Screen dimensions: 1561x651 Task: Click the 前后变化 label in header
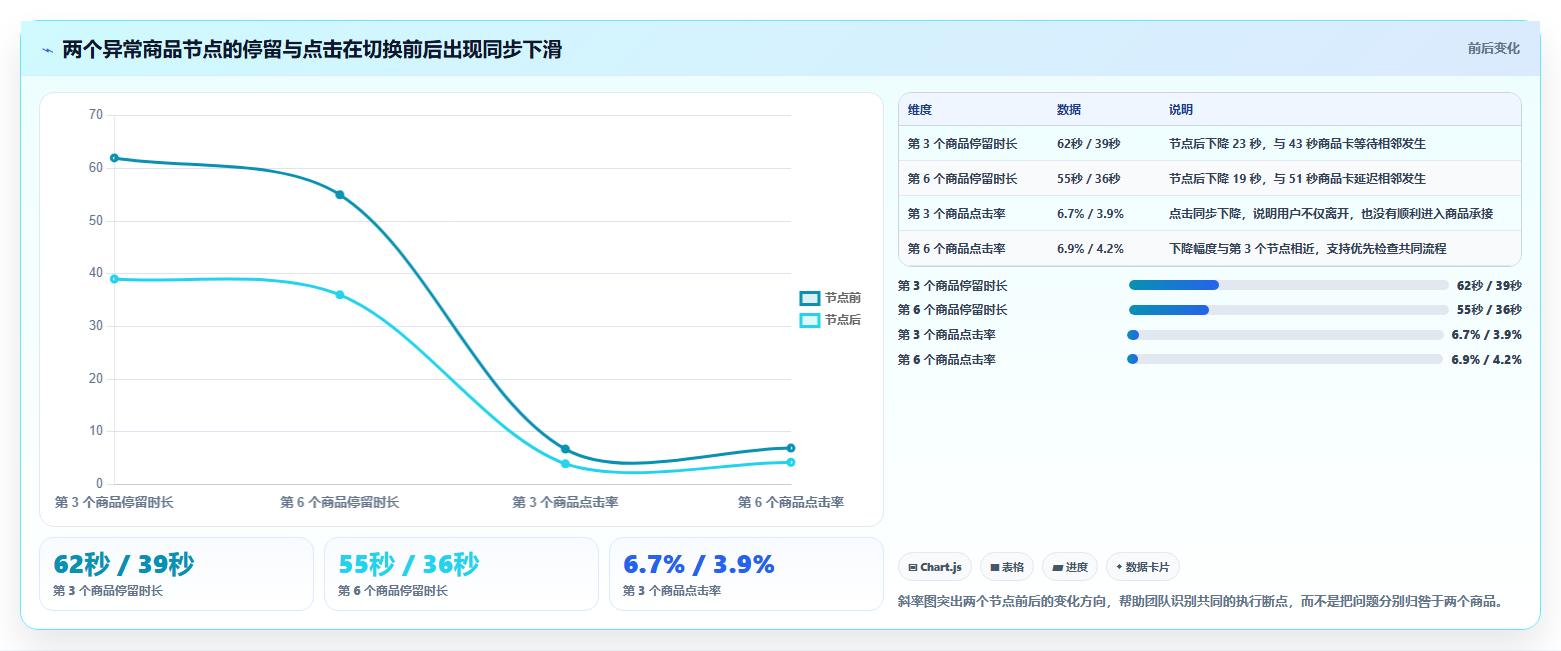point(1494,48)
